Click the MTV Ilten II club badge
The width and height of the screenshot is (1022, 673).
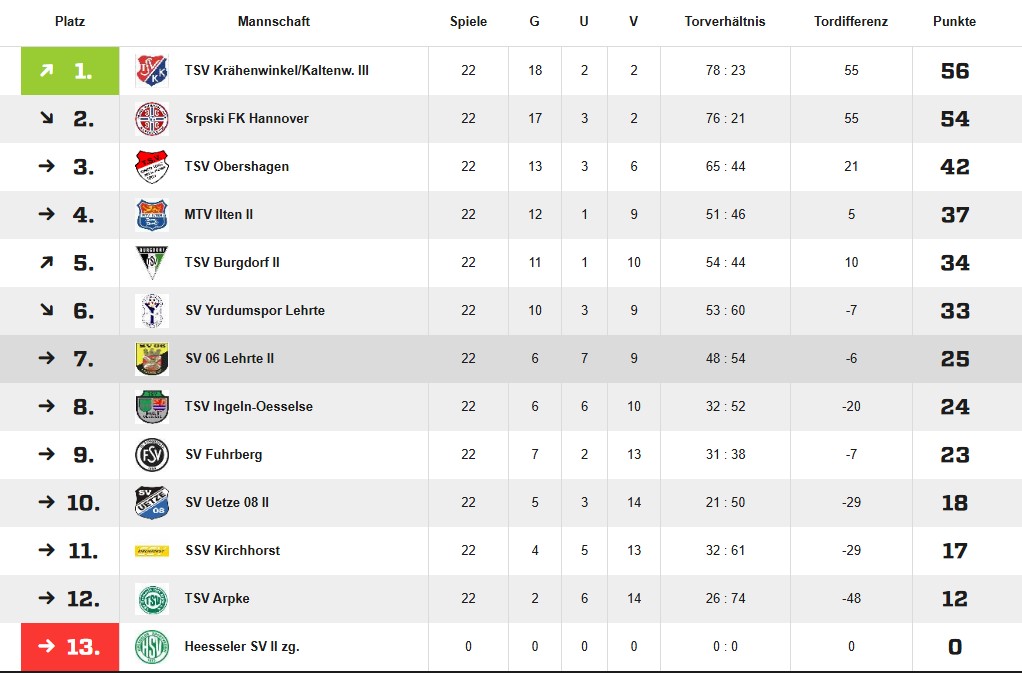tap(152, 214)
